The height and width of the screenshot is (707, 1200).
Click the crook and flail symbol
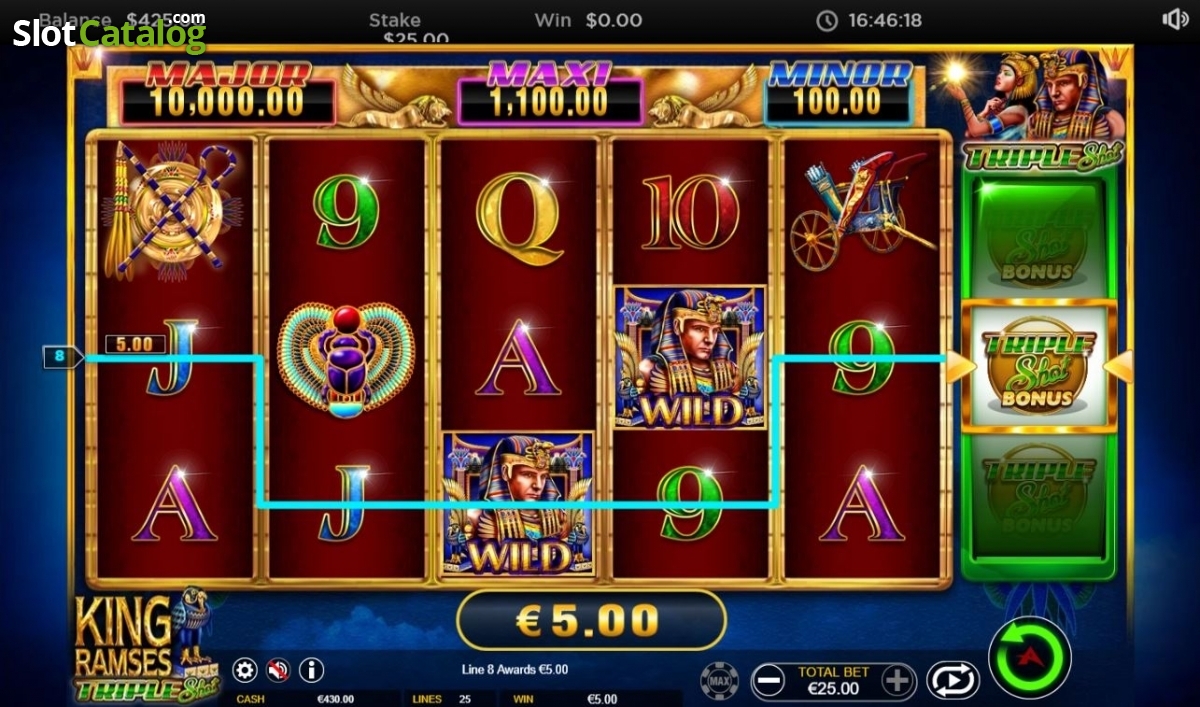[x=172, y=209]
